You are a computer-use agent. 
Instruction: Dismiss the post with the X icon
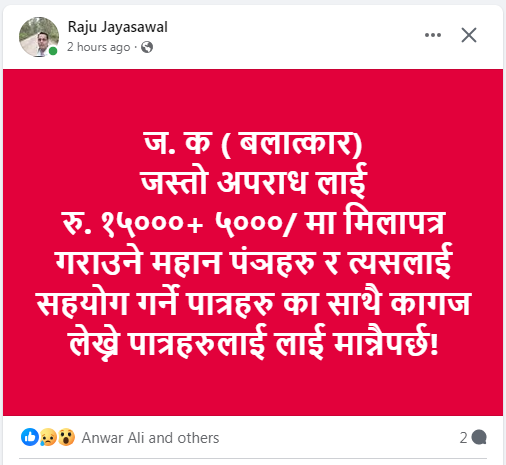[x=469, y=35]
